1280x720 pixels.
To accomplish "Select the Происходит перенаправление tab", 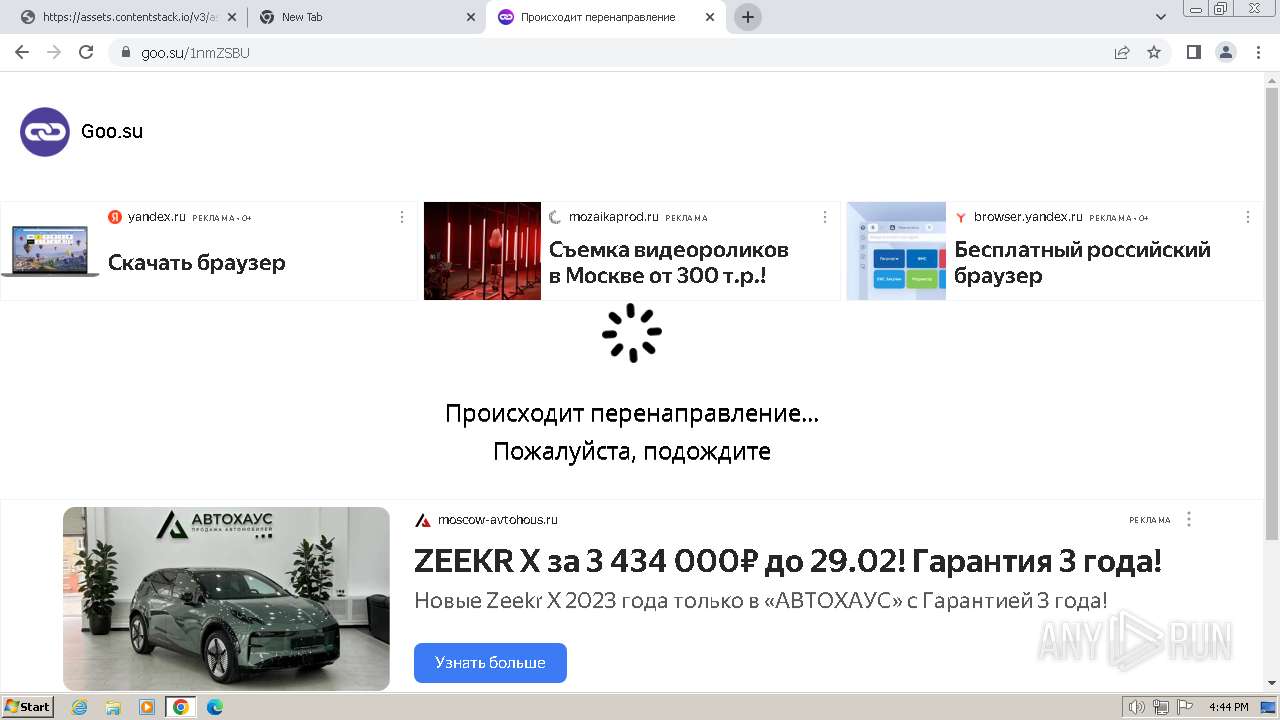I will pos(606,17).
